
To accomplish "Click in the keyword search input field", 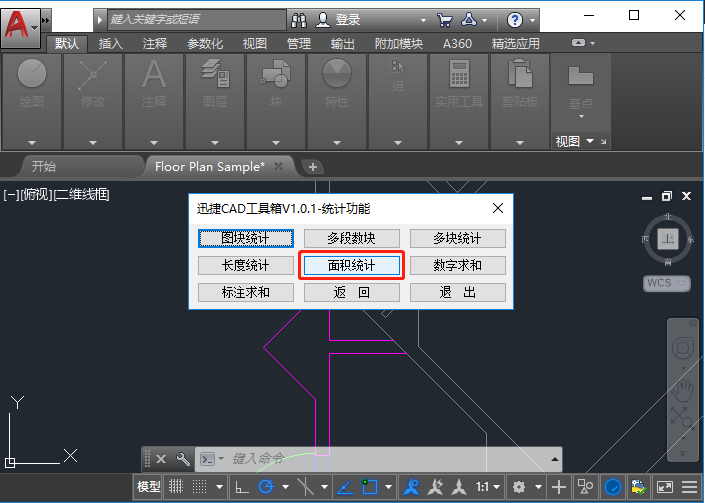I will click(x=196, y=19).
